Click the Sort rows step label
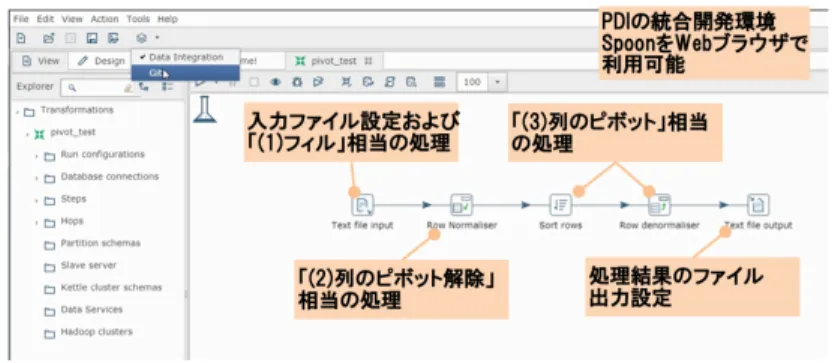 (x=560, y=225)
